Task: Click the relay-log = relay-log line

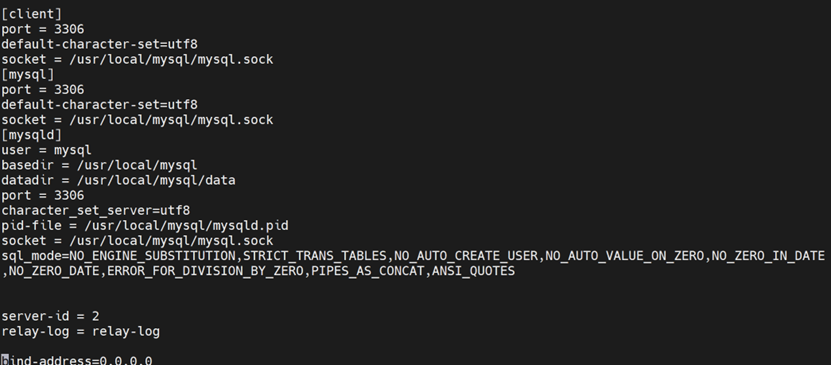Action: pyautogui.click(x=81, y=332)
